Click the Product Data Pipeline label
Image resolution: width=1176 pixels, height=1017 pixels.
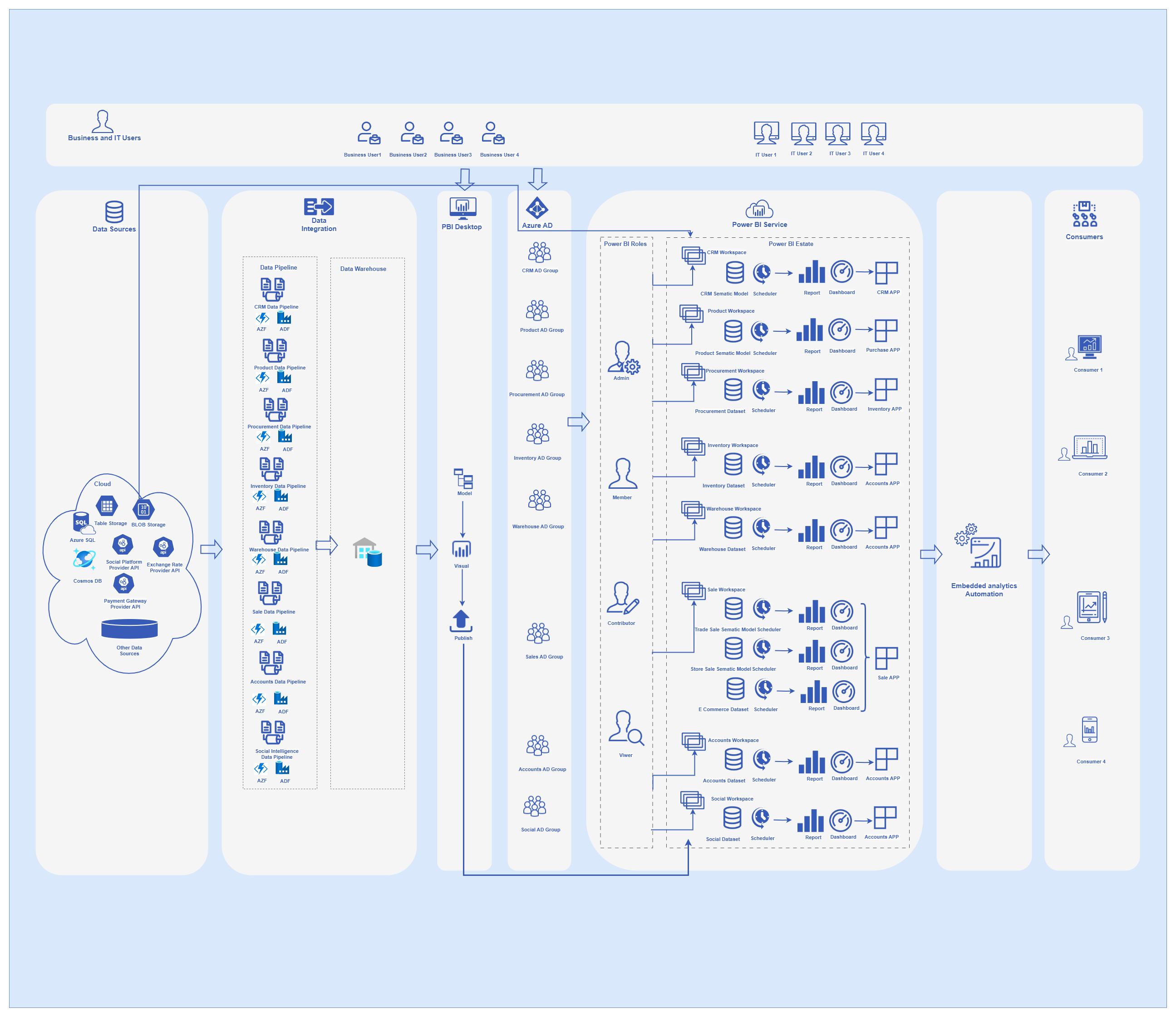280,368
